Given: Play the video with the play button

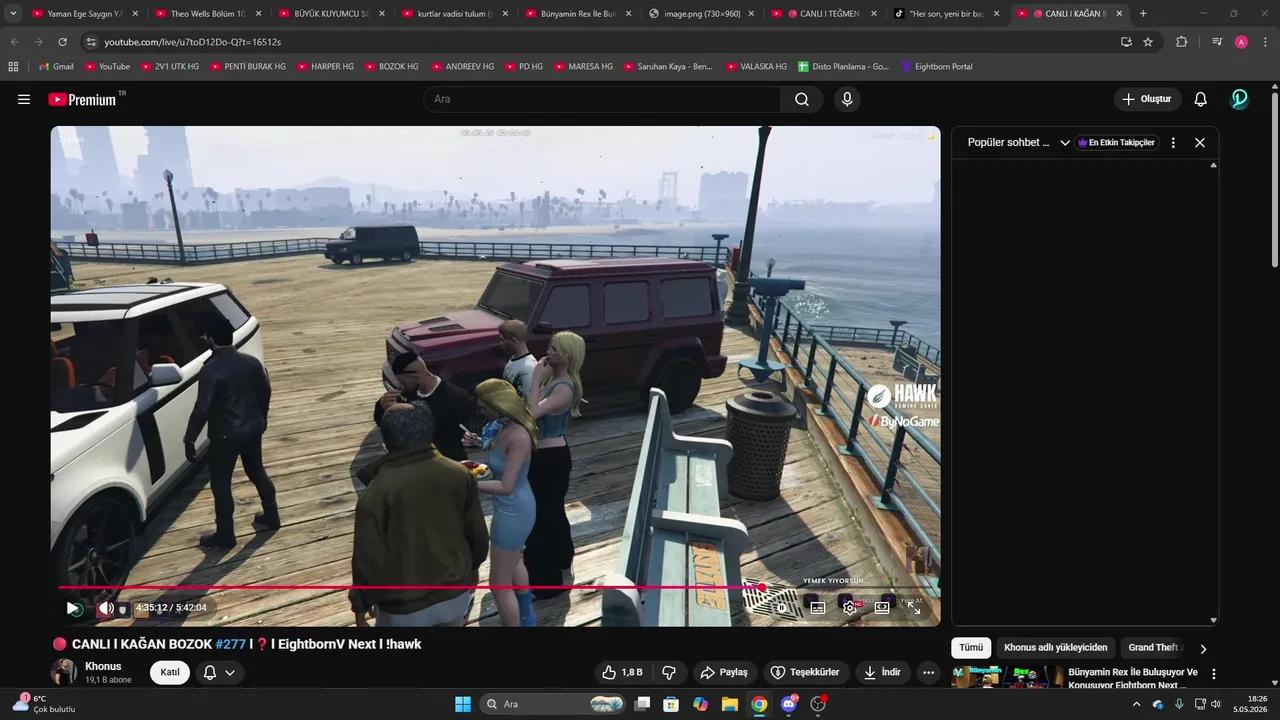Looking at the screenshot, I should click(x=72, y=608).
